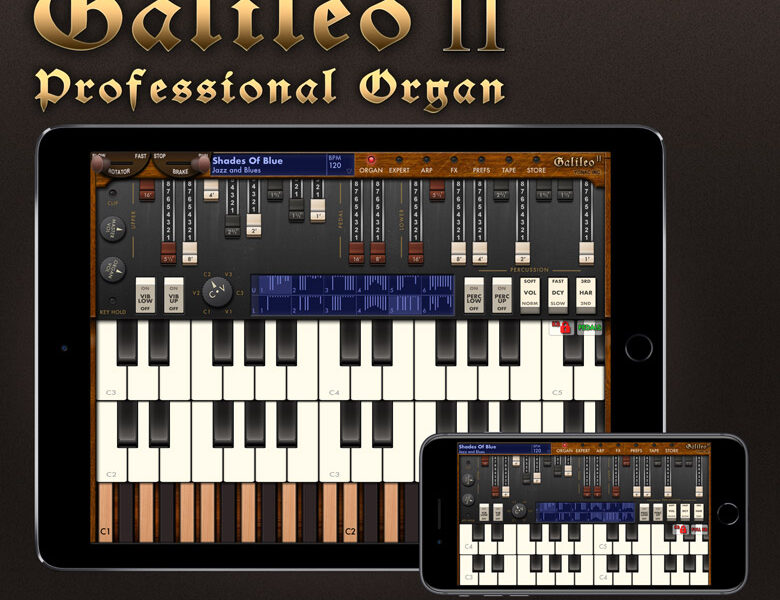The width and height of the screenshot is (780, 600).
Task: Flip the DCY fast/slow percussion switch
Action: point(558,296)
